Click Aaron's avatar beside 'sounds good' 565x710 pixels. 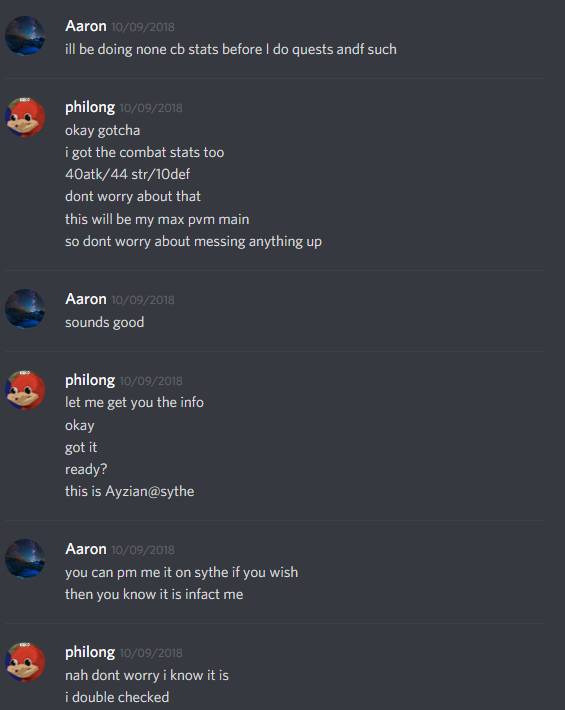click(x=25, y=309)
